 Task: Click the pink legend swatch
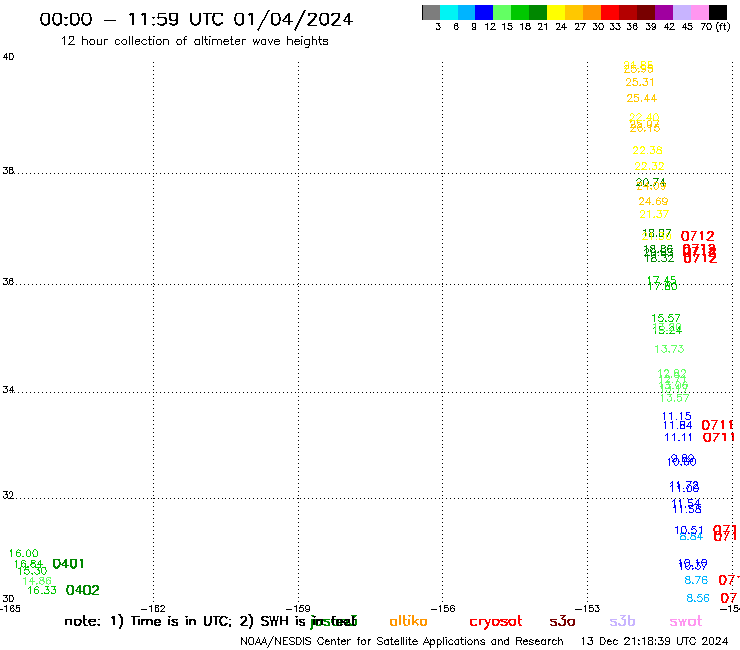(x=700, y=12)
